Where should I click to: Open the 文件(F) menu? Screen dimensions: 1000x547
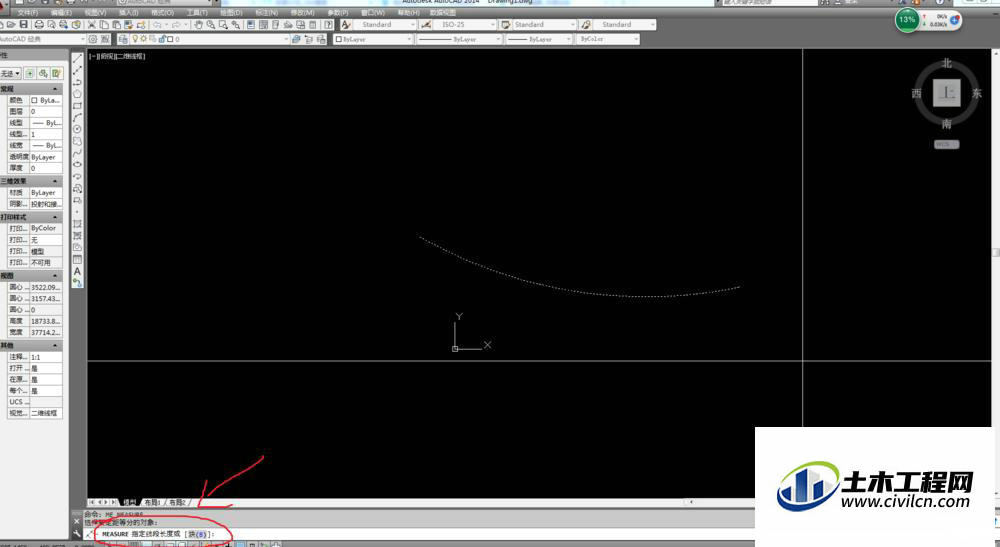[x=27, y=12]
